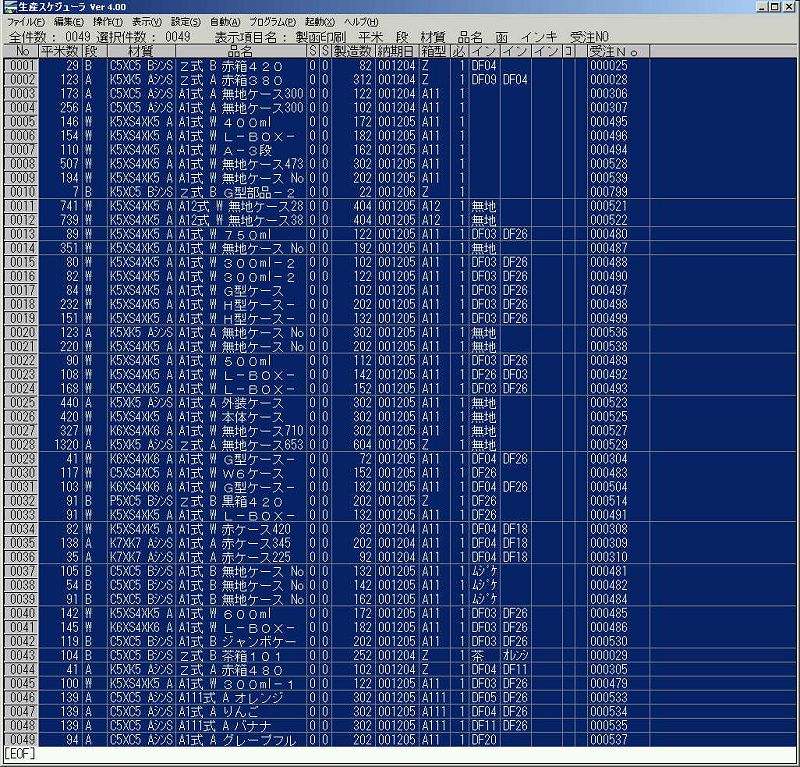This screenshot has width=800, height=767.
Task: Click the 納期日 column header
Action: (395, 51)
